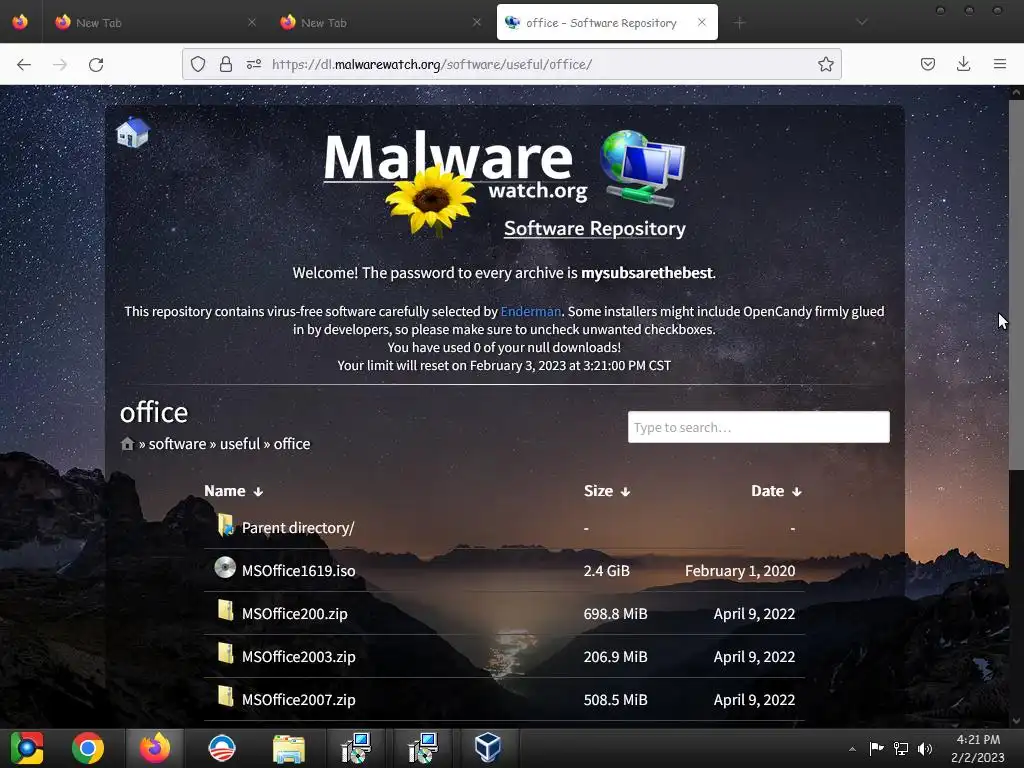Click the action center flag tray icon

tap(876, 748)
